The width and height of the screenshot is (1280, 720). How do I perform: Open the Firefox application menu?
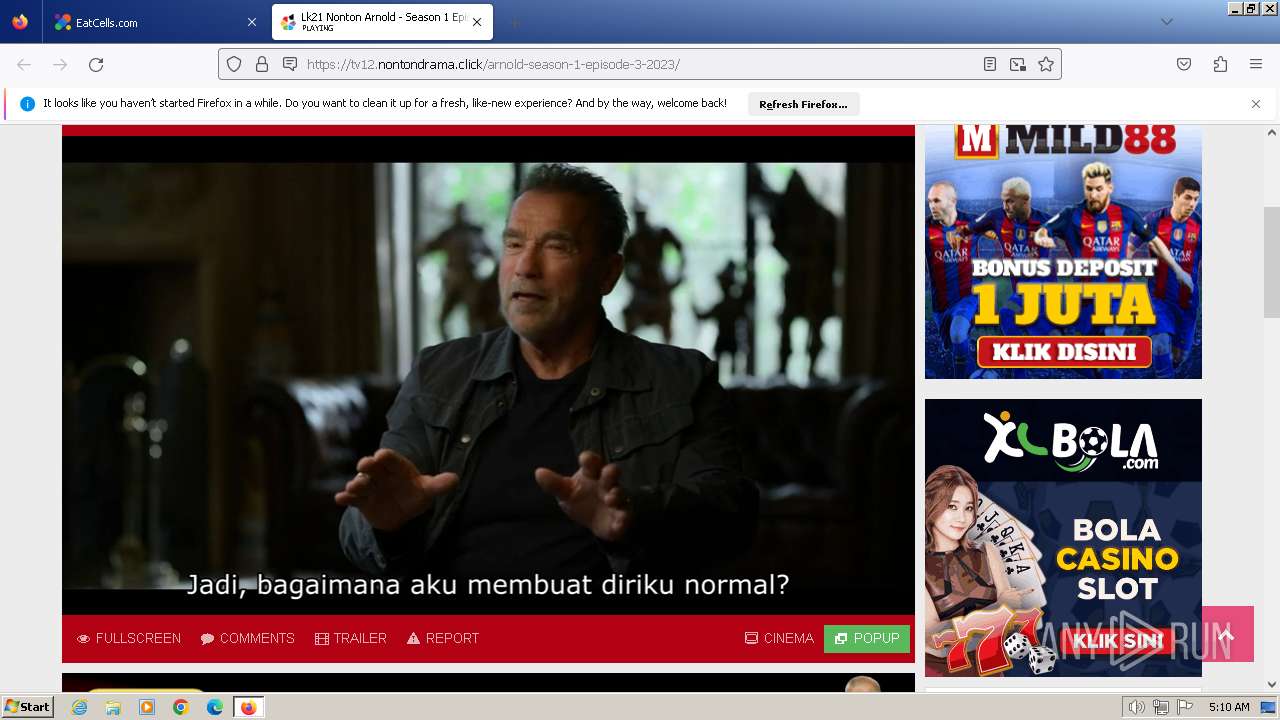[x=1256, y=64]
